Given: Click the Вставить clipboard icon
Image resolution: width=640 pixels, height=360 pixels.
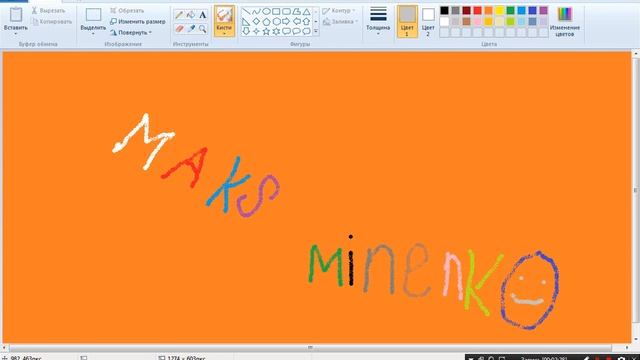Looking at the screenshot, I should pos(16,15).
